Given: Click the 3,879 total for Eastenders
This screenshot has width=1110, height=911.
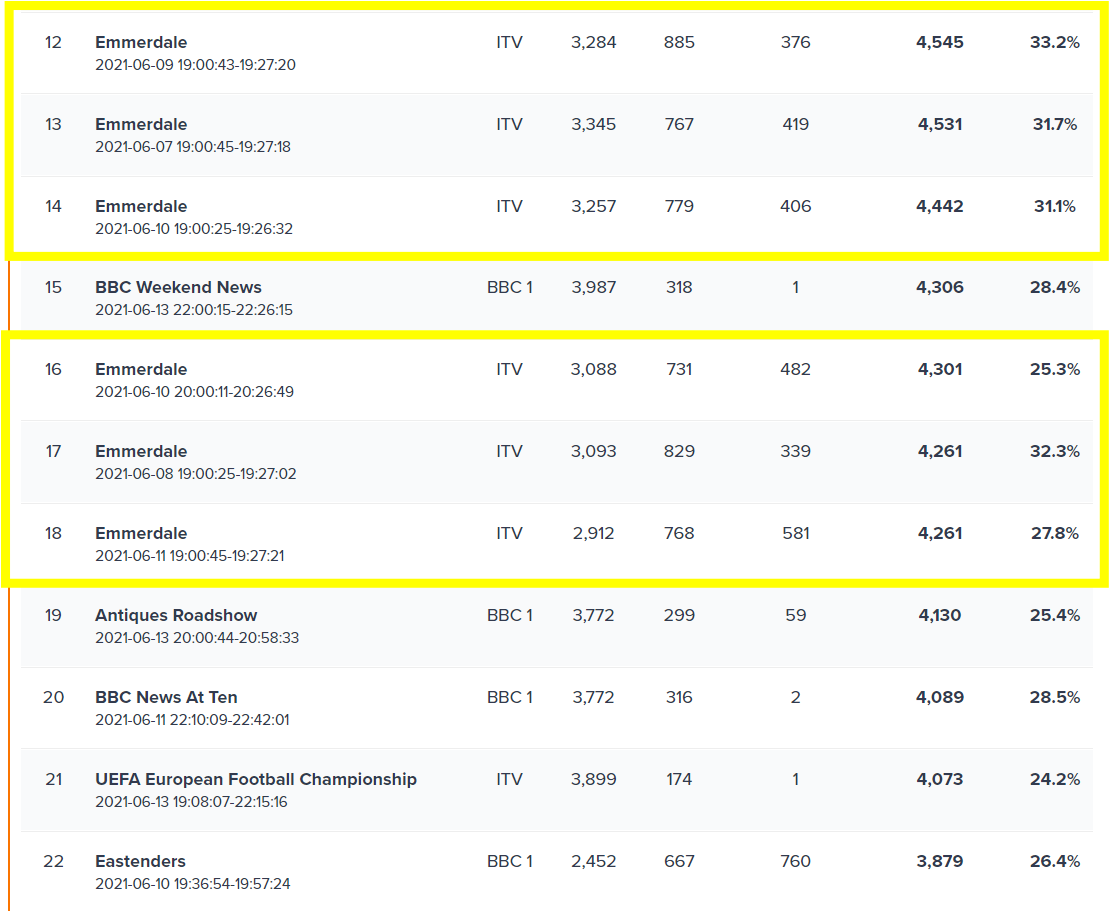Looking at the screenshot, I should tap(939, 862).
